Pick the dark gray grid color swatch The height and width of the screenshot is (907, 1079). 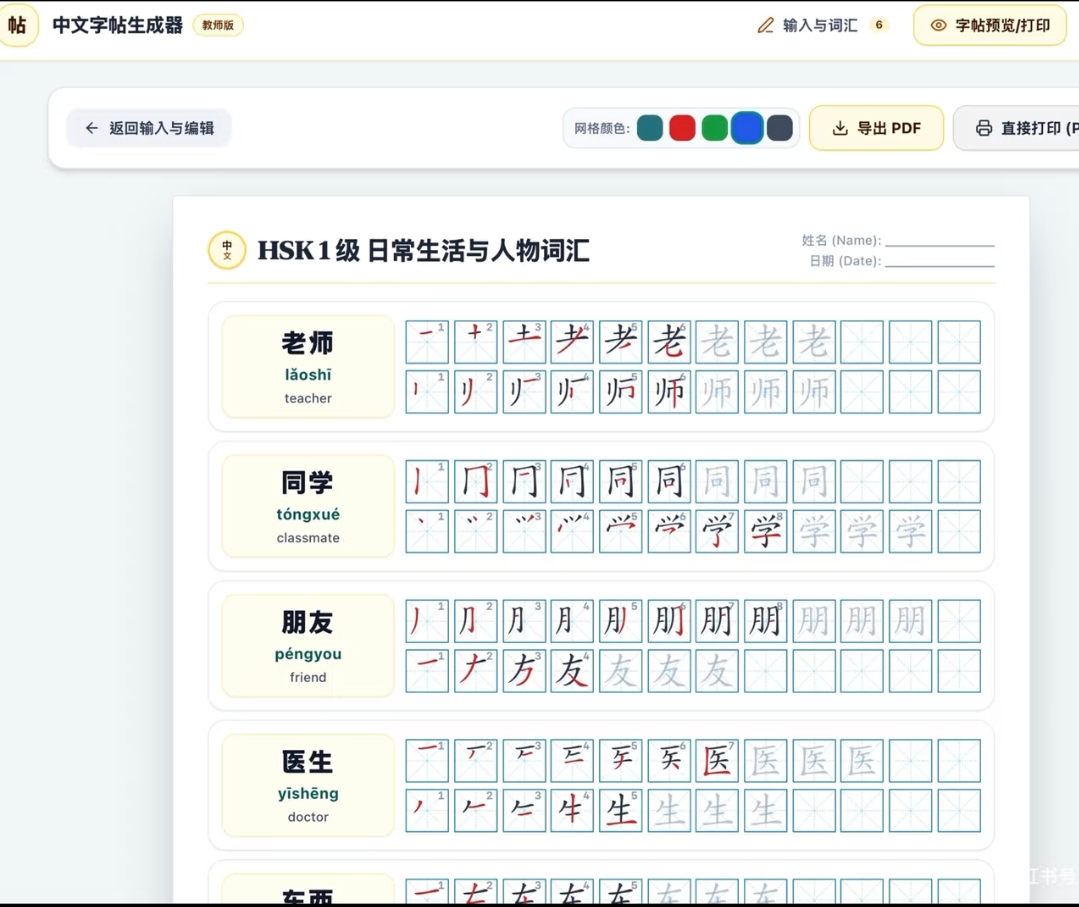(780, 128)
